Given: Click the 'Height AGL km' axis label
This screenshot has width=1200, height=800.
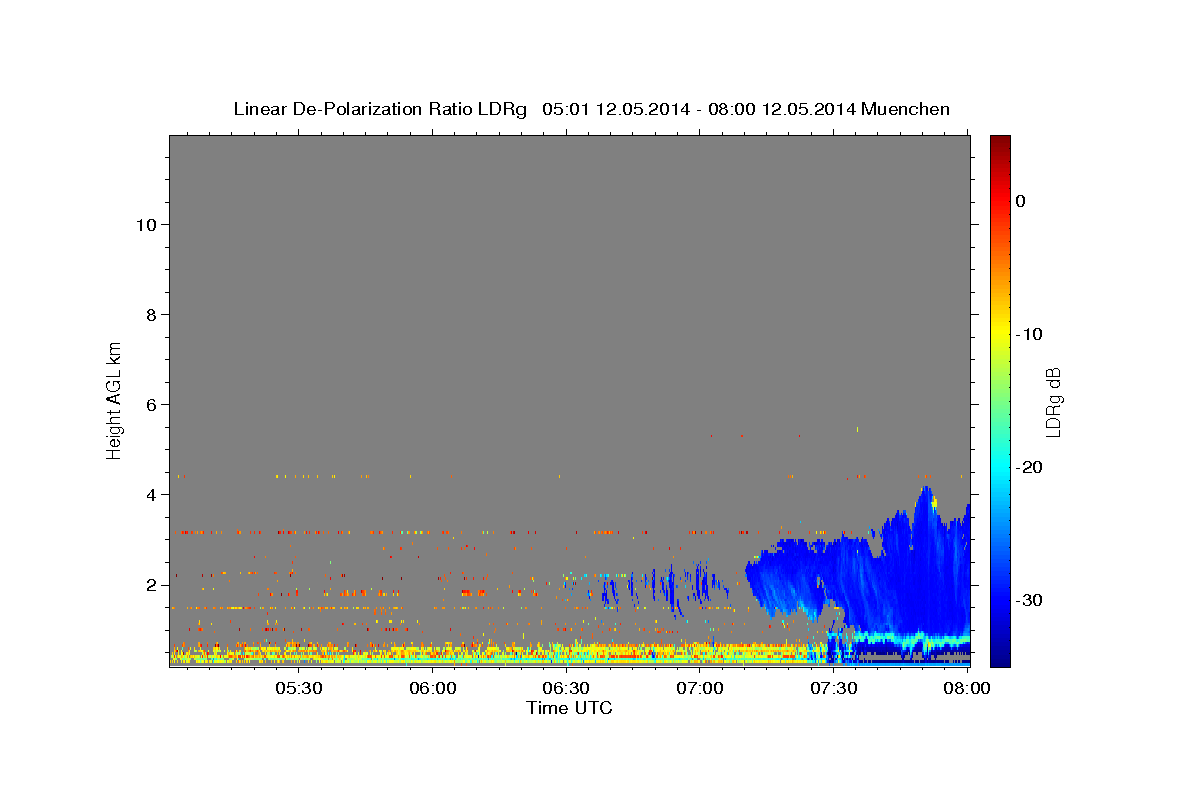Looking at the screenshot, I should click(115, 399).
